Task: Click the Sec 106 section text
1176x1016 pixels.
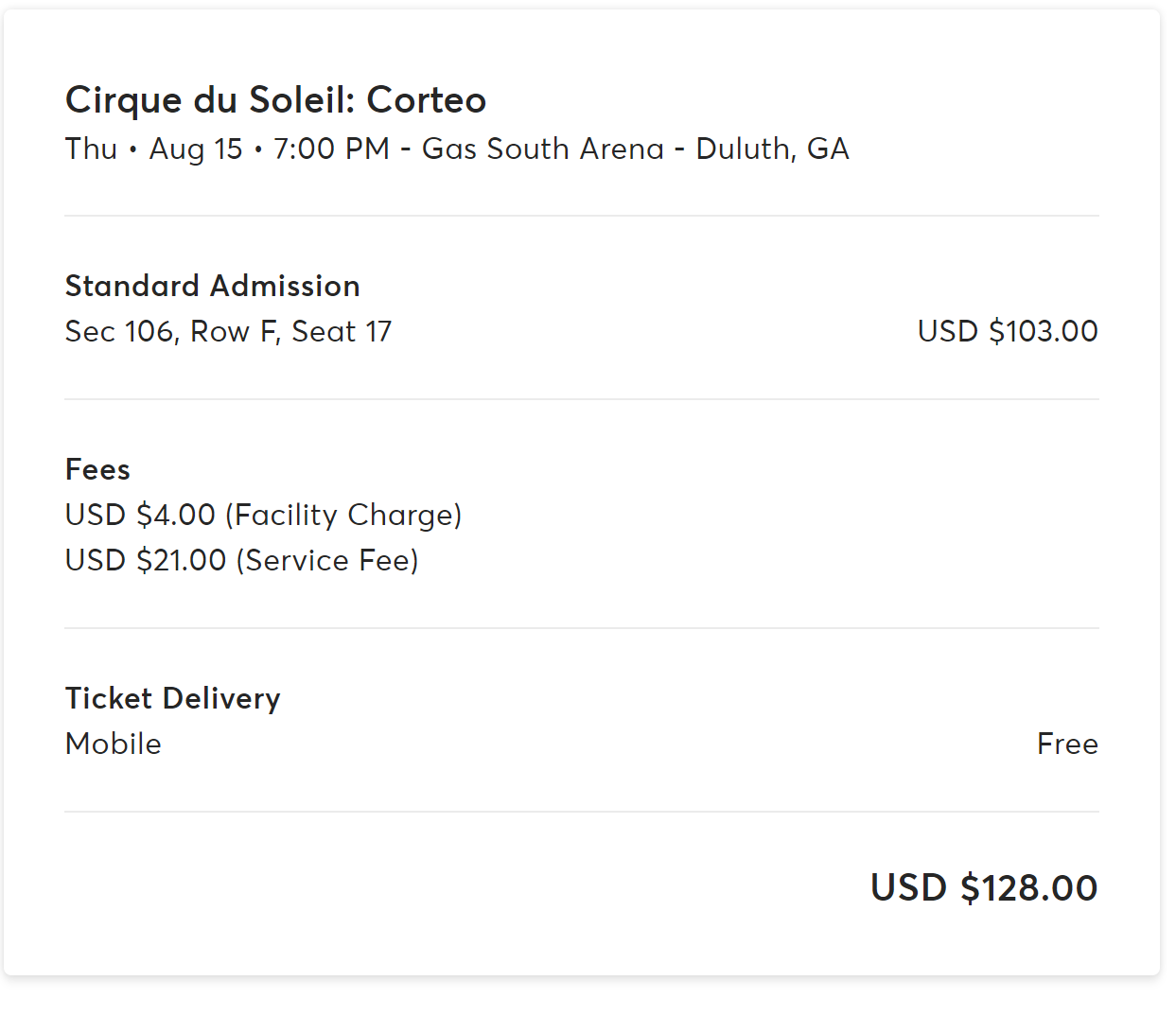Action: [119, 331]
